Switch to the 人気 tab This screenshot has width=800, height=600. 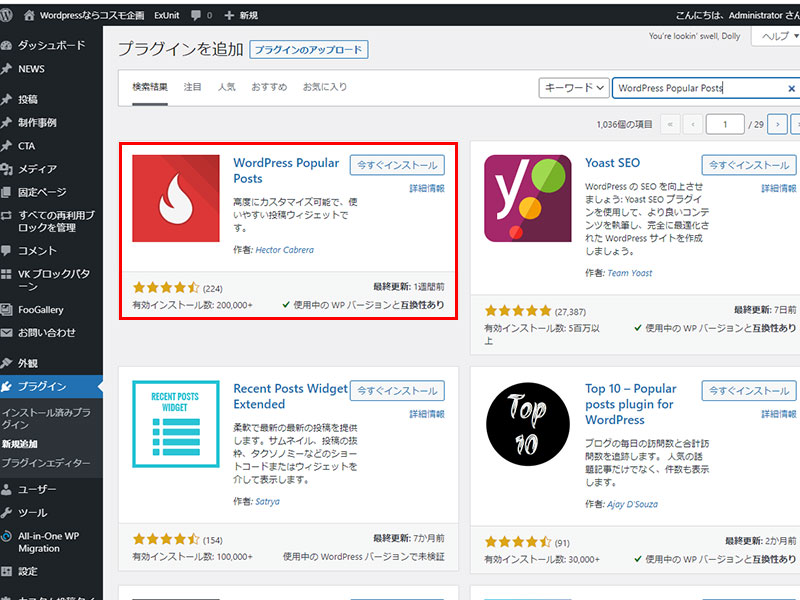[x=227, y=87]
